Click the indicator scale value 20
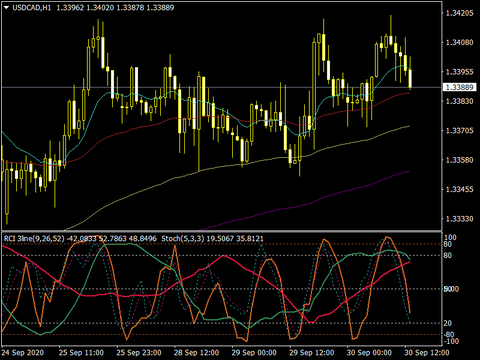Viewport: 480px width, 360px height. [448, 323]
